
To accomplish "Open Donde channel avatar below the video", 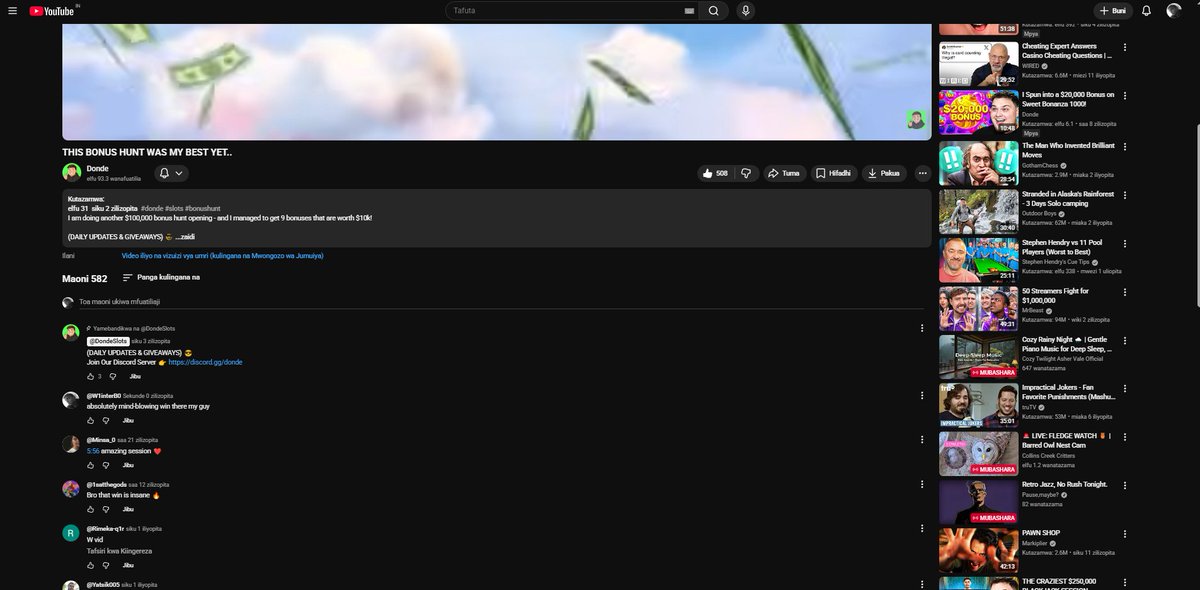I will pyautogui.click(x=71, y=173).
